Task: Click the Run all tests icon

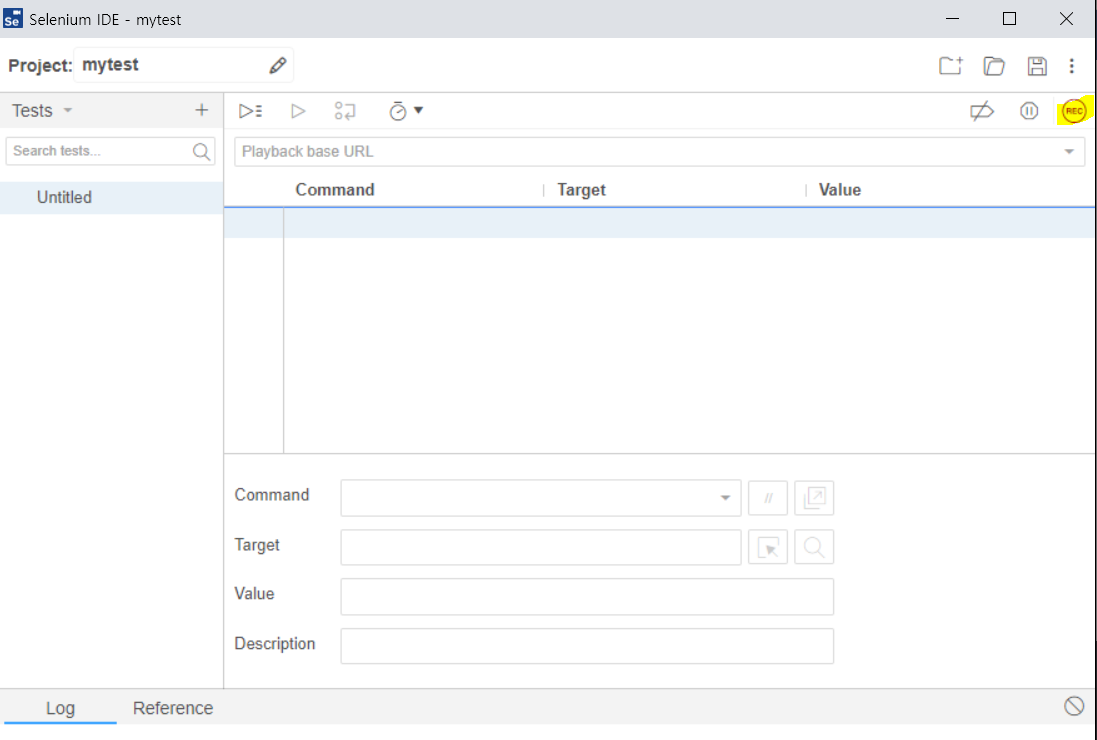Action: click(x=251, y=111)
